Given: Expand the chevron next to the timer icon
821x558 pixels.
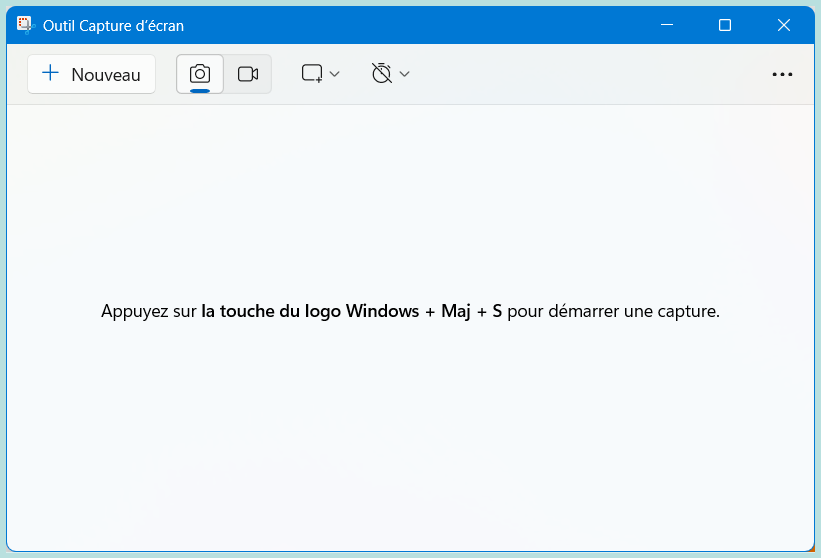Looking at the screenshot, I should click(405, 74).
